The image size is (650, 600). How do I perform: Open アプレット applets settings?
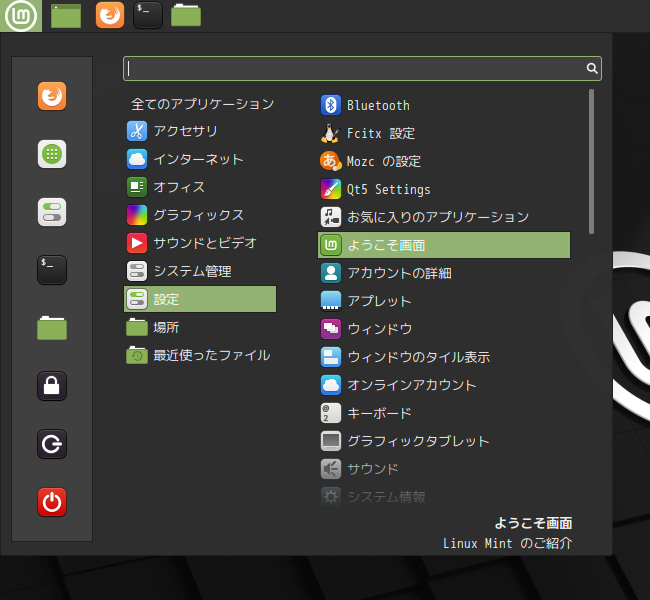click(444, 301)
